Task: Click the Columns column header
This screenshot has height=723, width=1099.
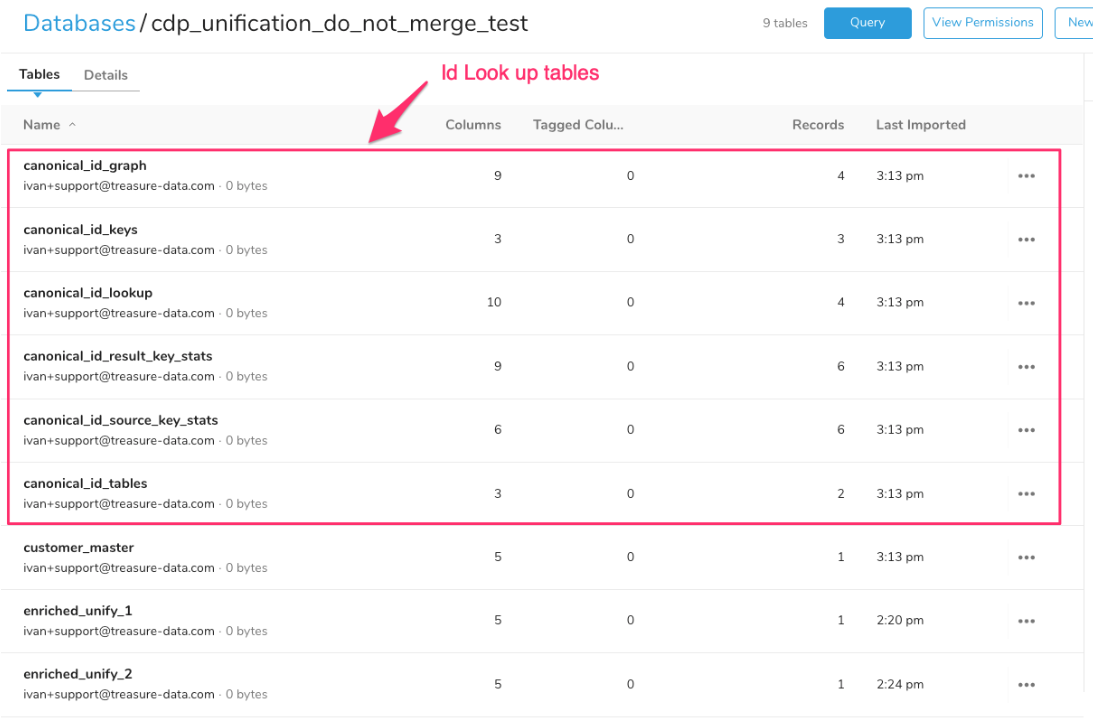Action: pyautogui.click(x=473, y=125)
